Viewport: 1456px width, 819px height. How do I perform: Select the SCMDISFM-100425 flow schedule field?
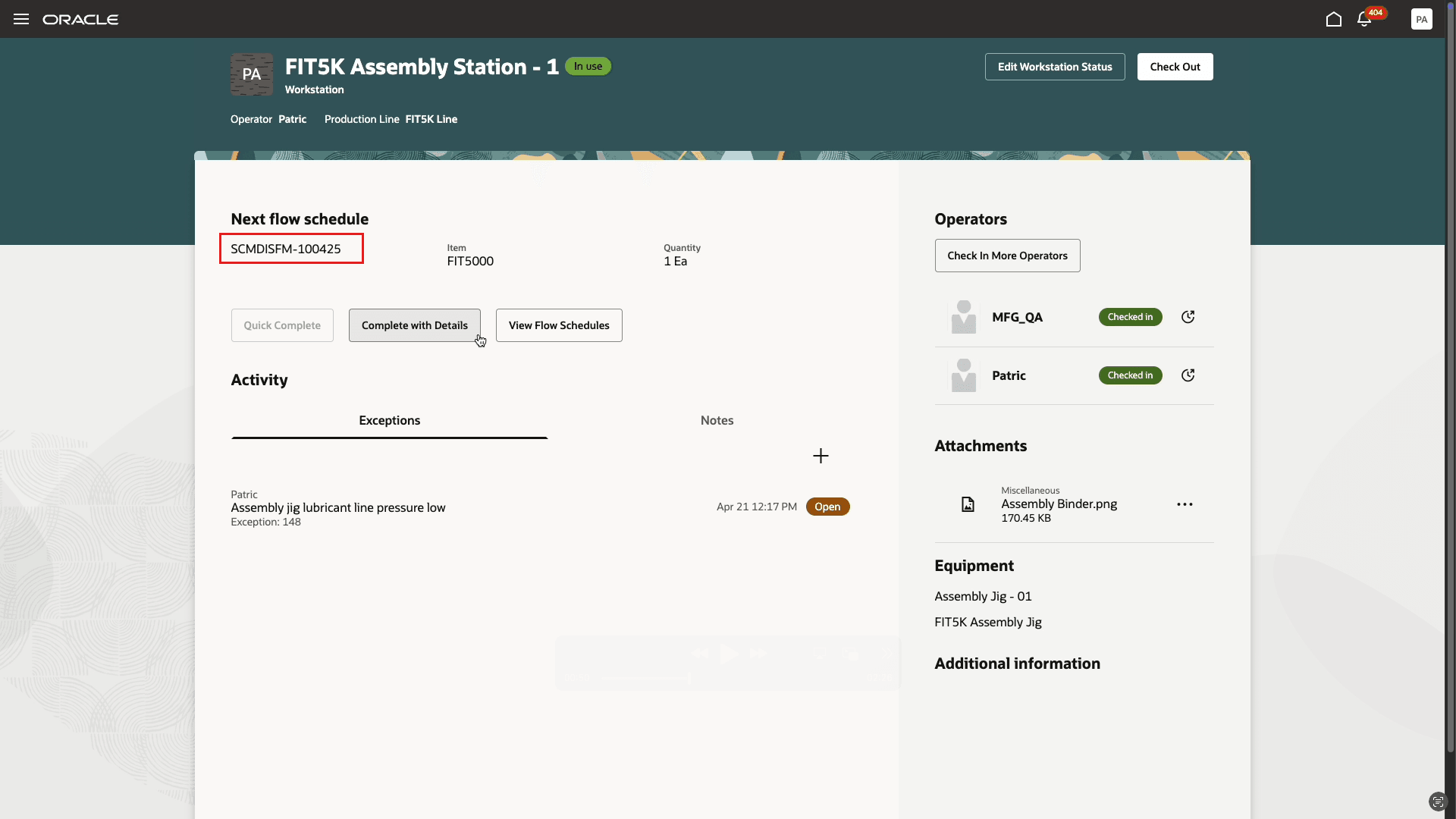coord(291,248)
